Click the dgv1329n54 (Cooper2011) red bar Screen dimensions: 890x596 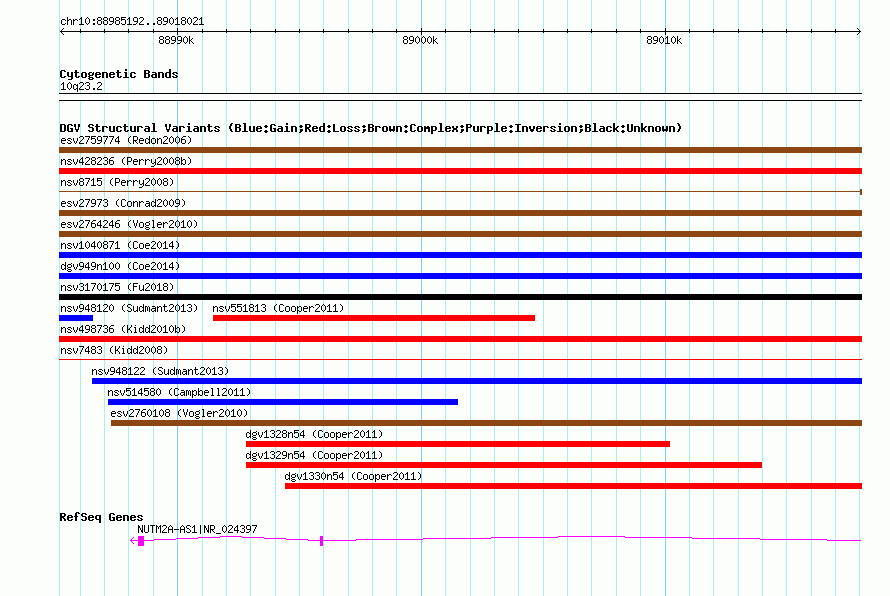pos(504,465)
